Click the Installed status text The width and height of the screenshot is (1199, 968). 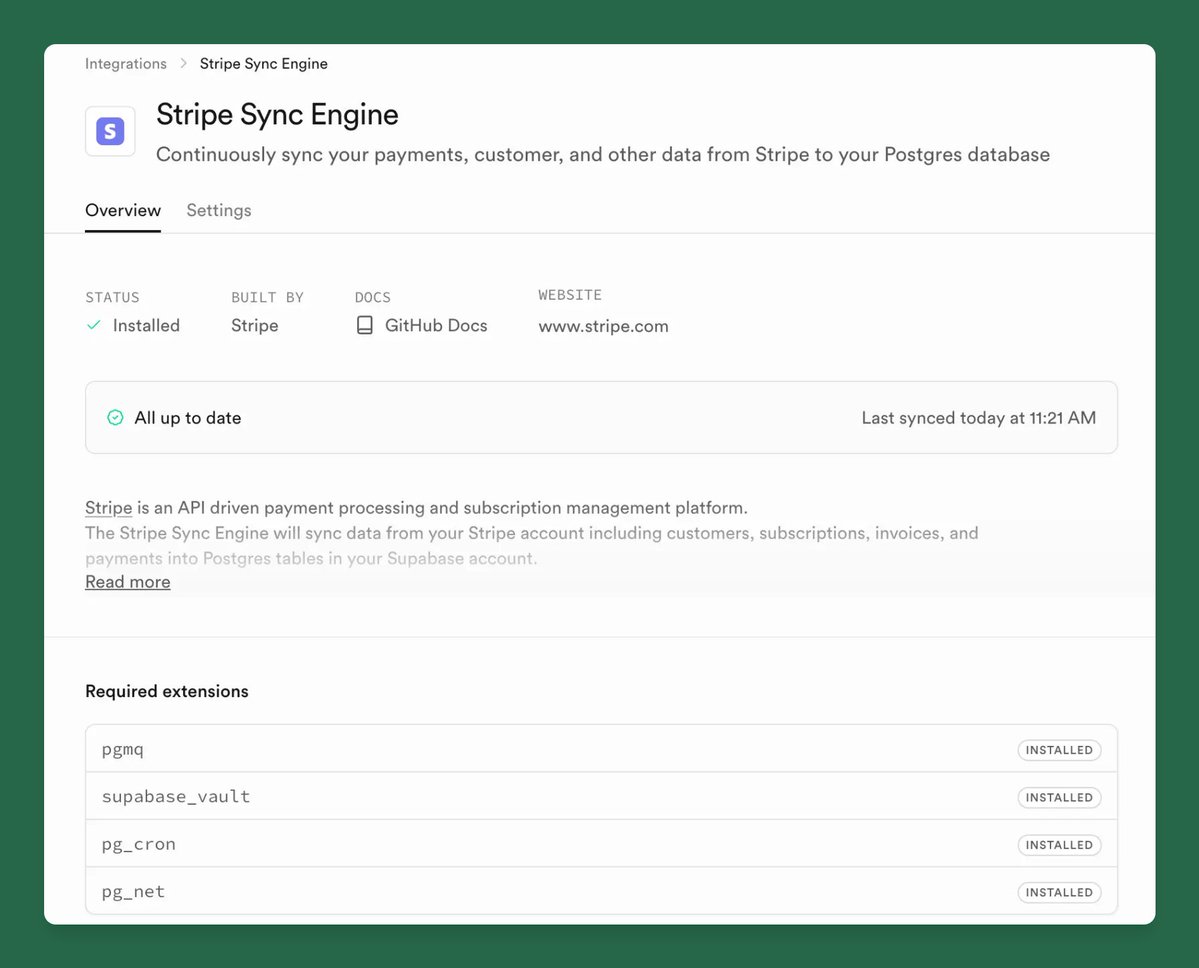click(x=146, y=326)
